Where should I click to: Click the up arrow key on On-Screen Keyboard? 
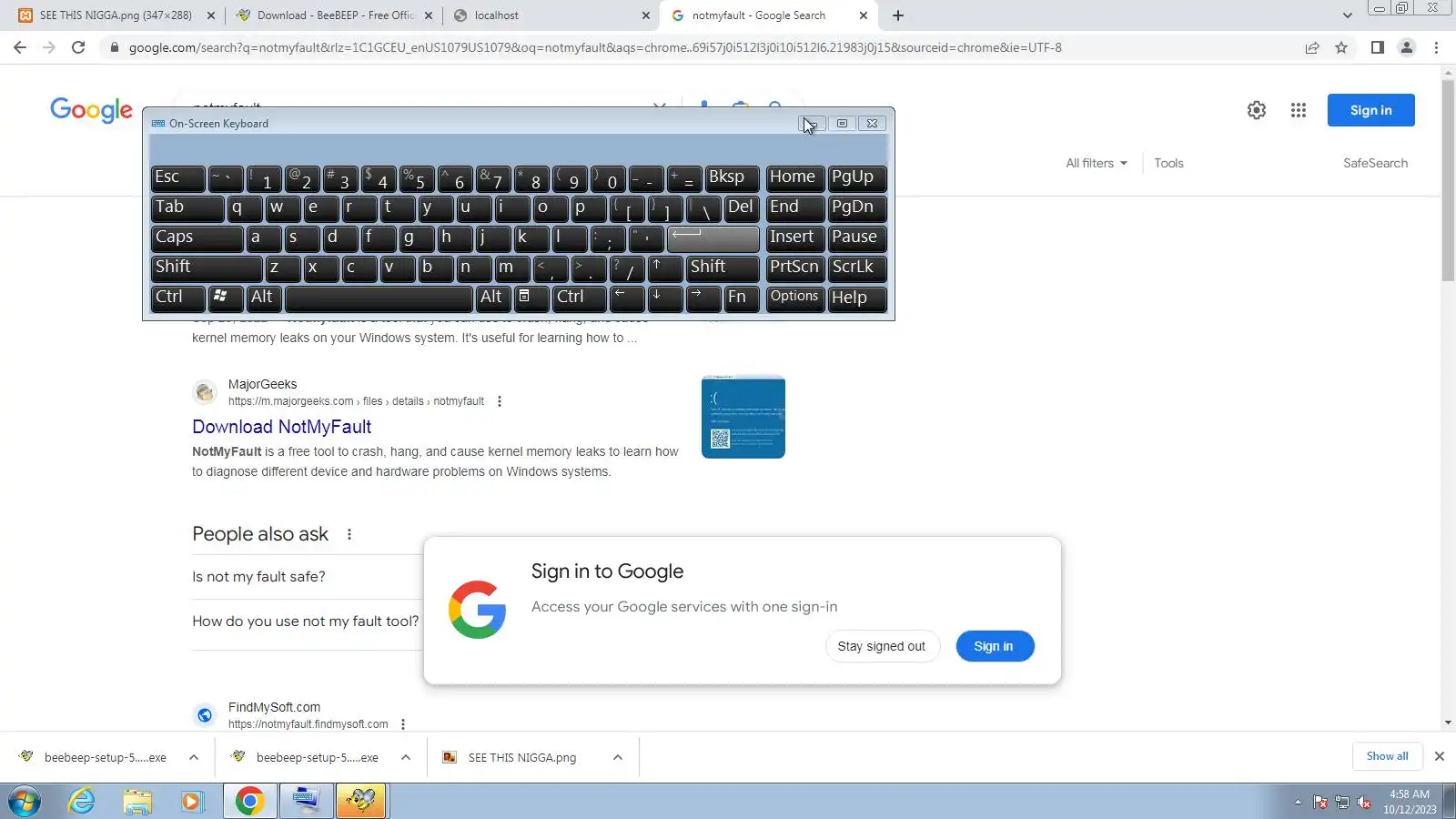665,268
